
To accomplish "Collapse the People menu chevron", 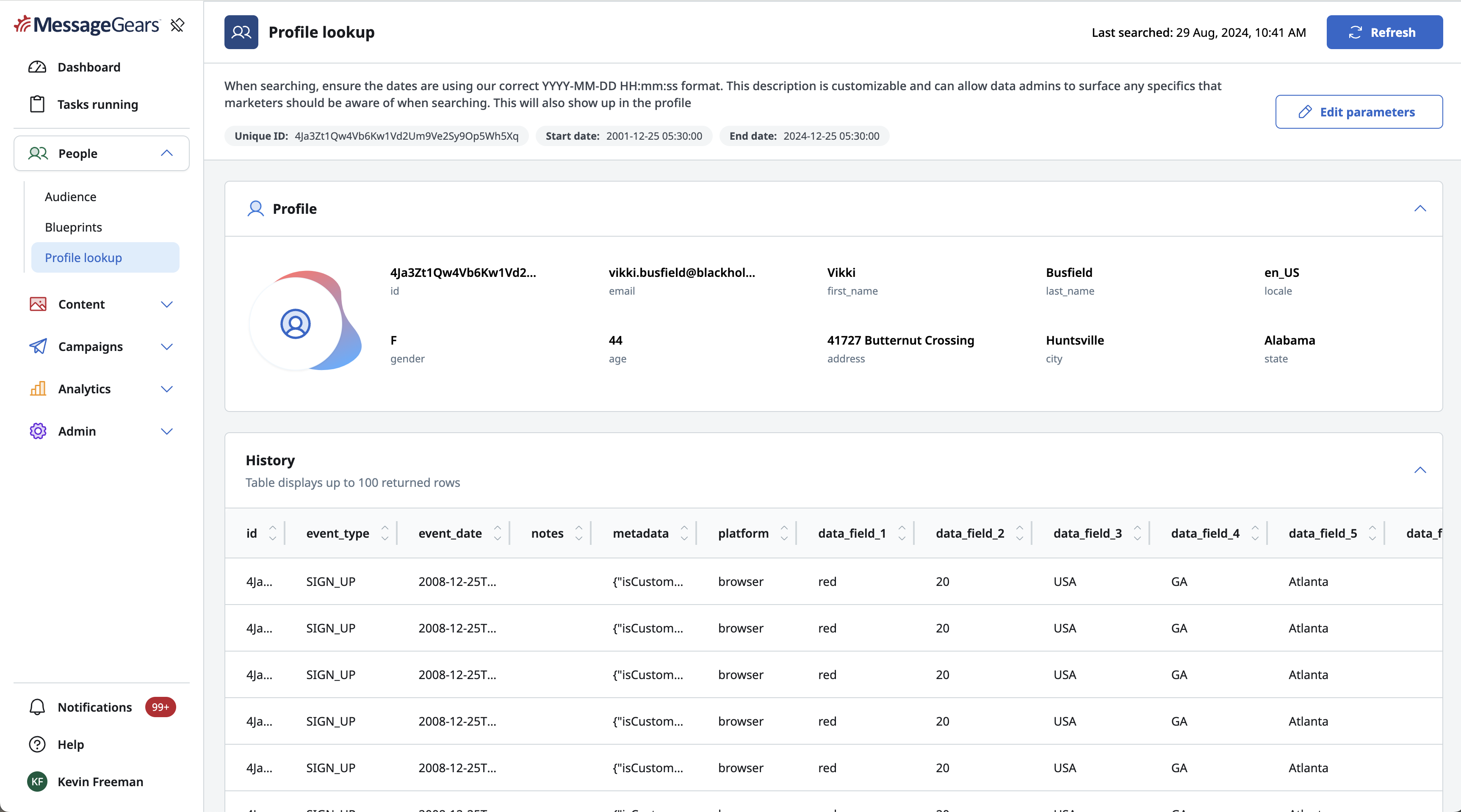I will pos(167,153).
